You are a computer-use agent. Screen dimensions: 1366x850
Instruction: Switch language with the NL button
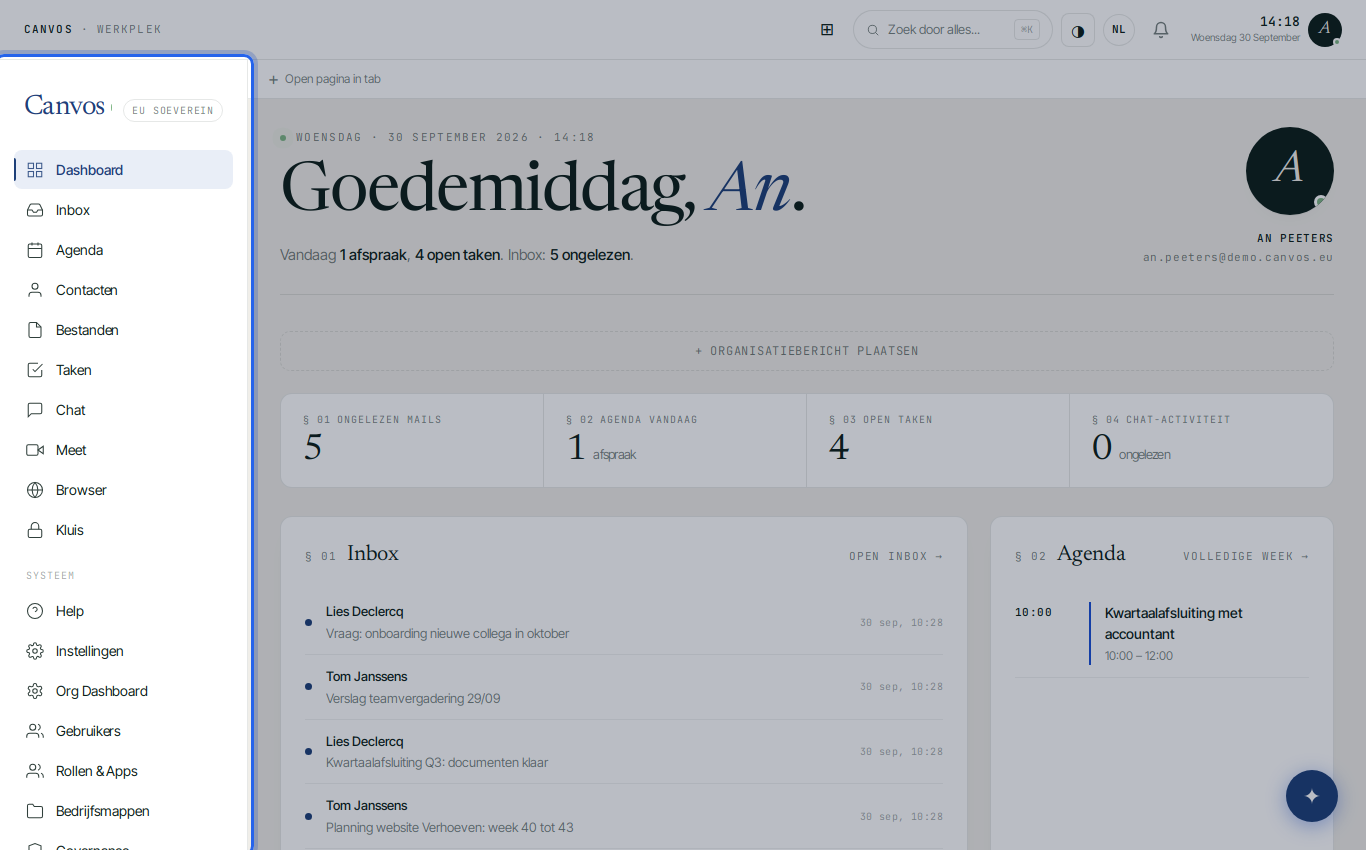coord(1119,30)
